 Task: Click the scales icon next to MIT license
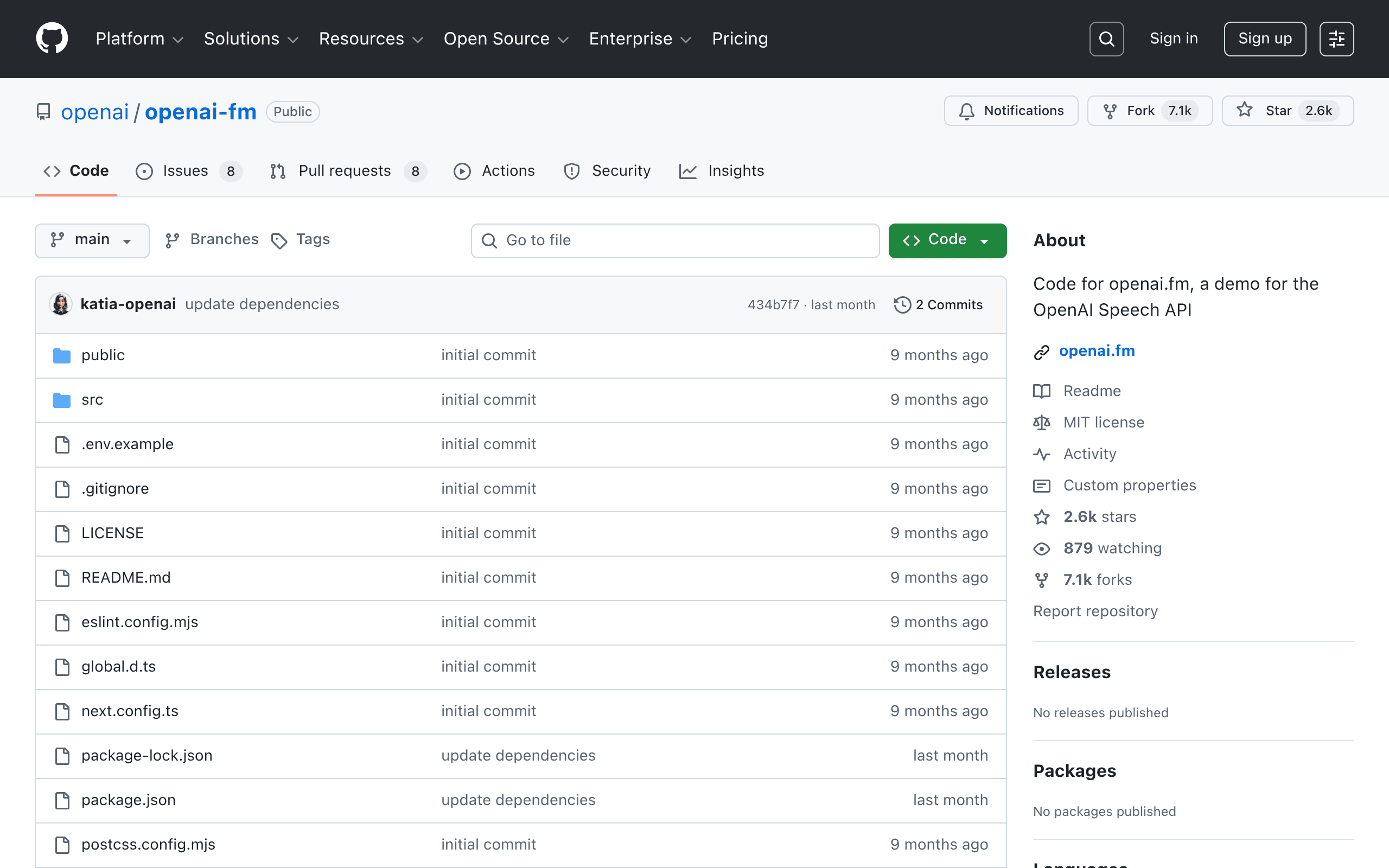click(1041, 423)
